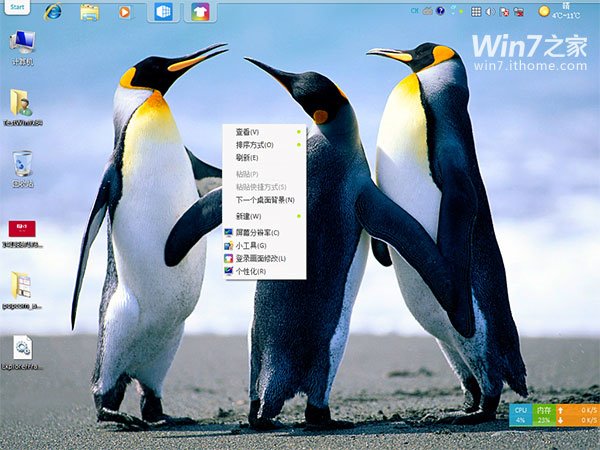Click the tray icon right of volume

coord(505,12)
